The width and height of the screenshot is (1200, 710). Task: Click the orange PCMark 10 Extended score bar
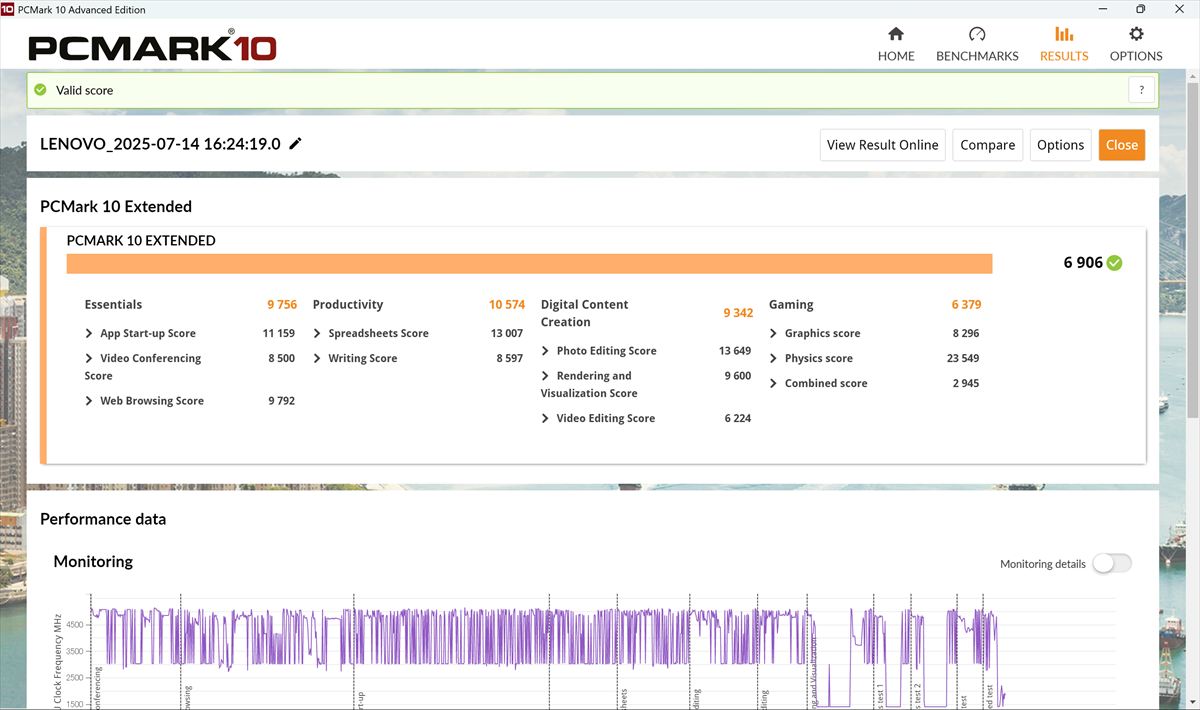coord(529,263)
